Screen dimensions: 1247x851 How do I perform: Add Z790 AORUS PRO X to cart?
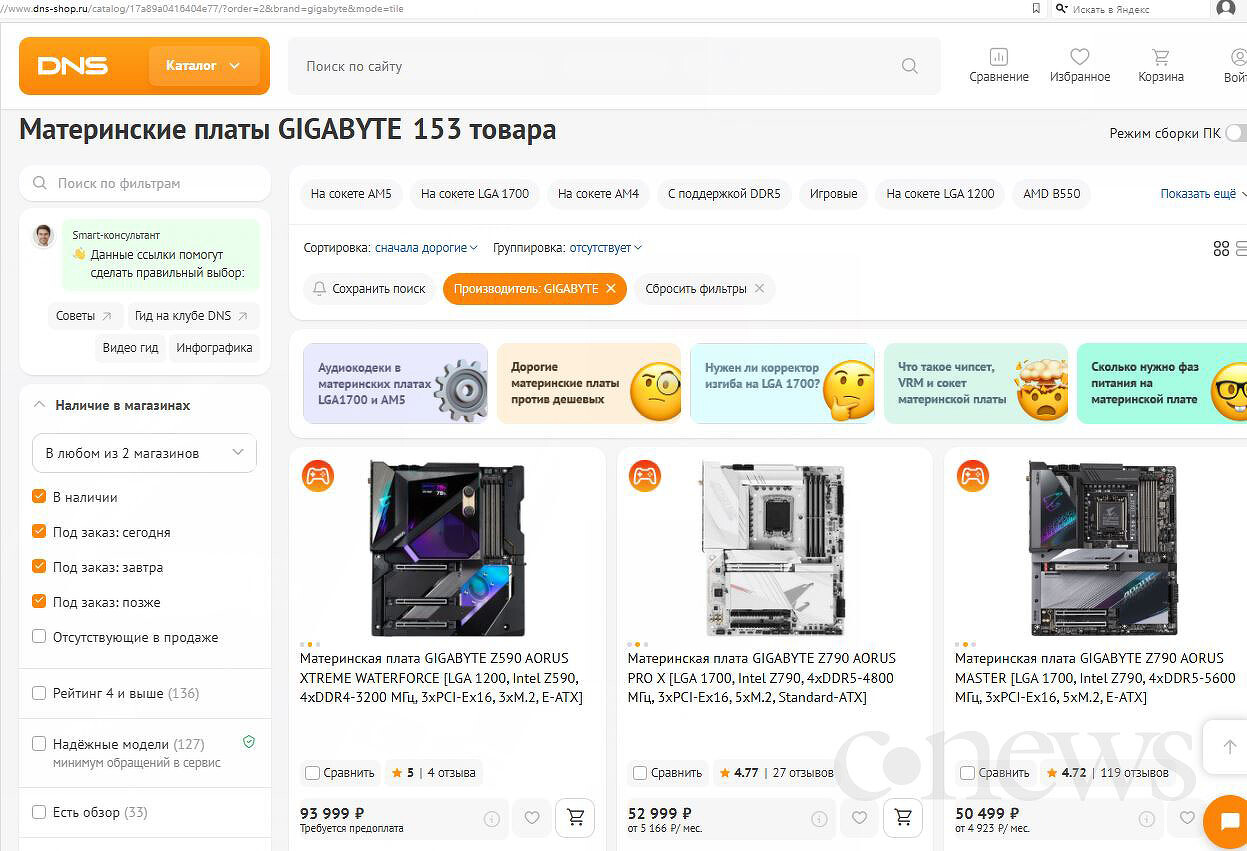[x=903, y=818]
